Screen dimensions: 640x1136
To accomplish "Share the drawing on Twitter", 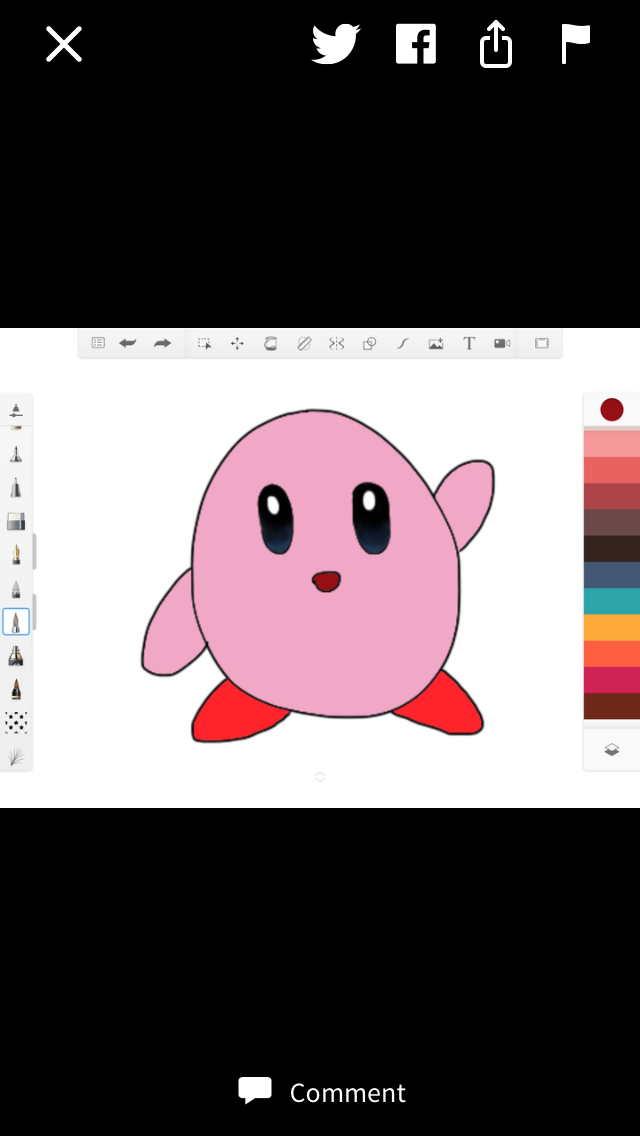I will click(336, 44).
